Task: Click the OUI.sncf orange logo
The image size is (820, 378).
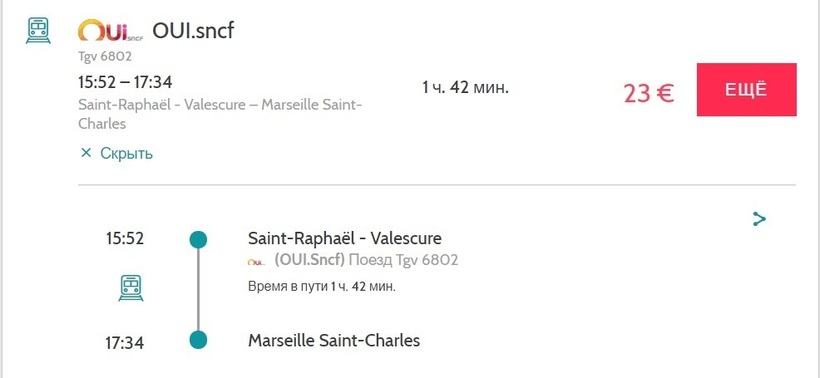Action: click(x=110, y=30)
